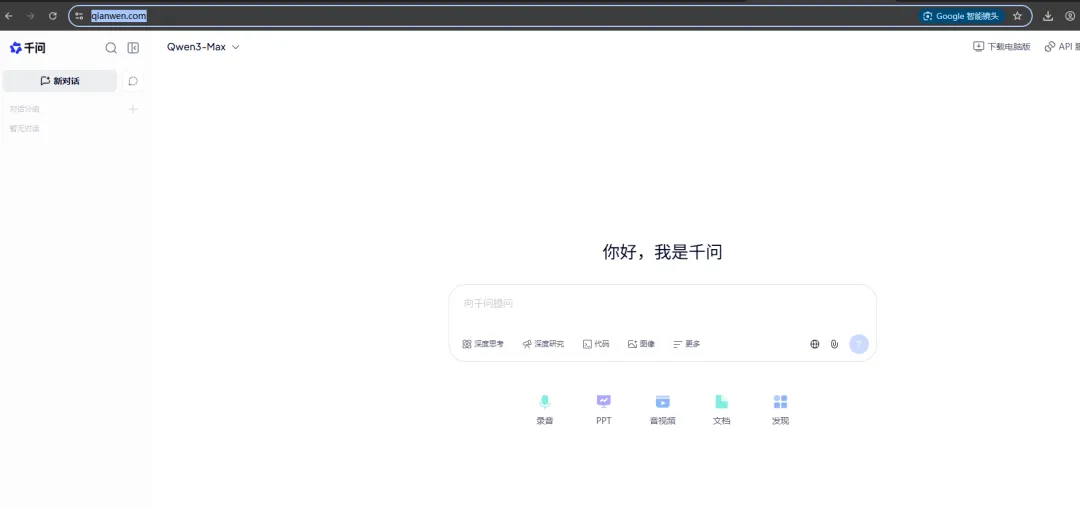
Task: Open the 录音 microphone shortcut
Action: 545,410
